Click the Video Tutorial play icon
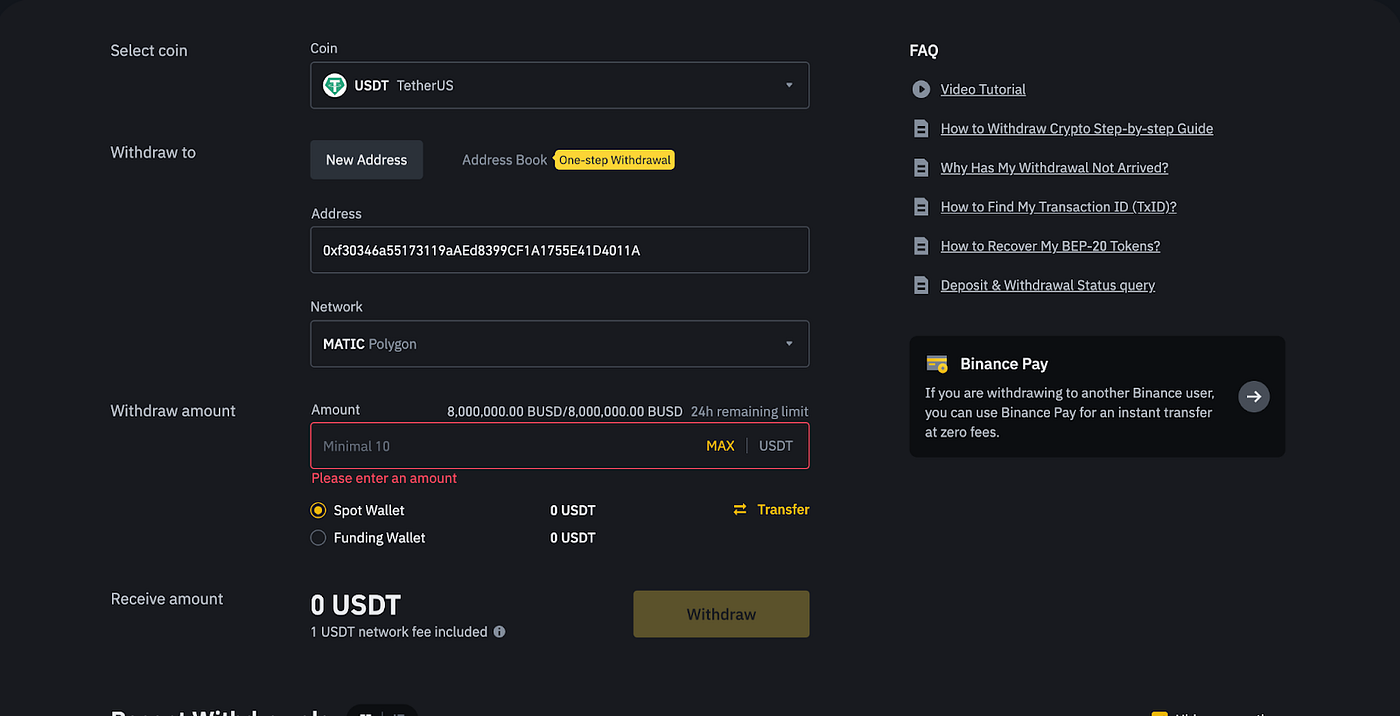Image resolution: width=1400 pixels, height=716 pixels. click(921, 89)
